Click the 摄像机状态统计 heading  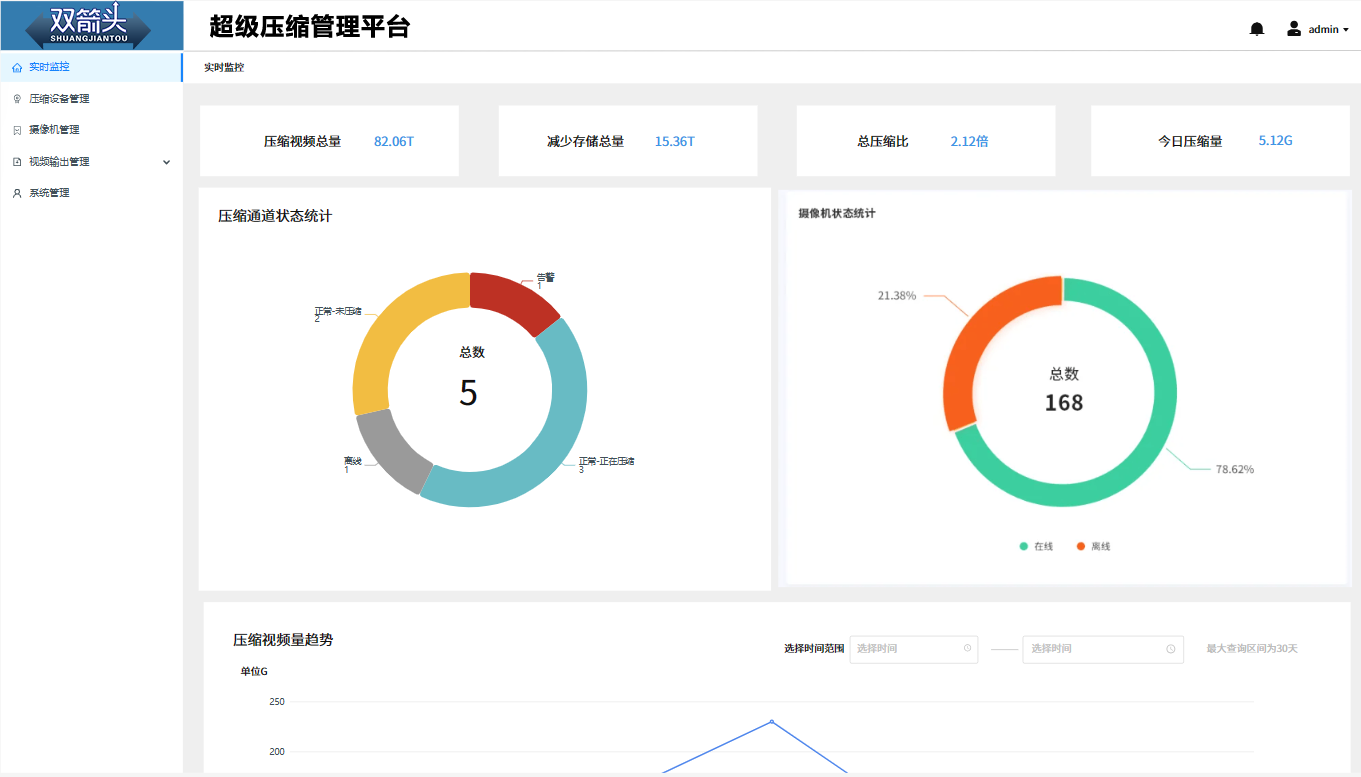837,213
